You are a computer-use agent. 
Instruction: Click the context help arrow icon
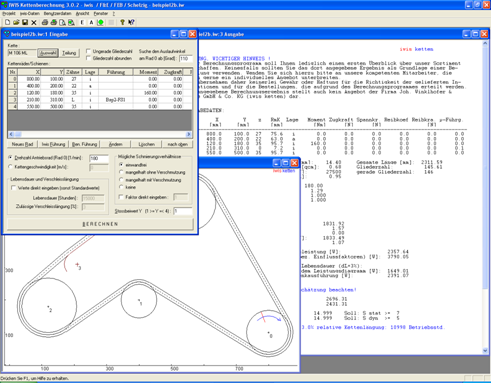(x=131, y=22)
